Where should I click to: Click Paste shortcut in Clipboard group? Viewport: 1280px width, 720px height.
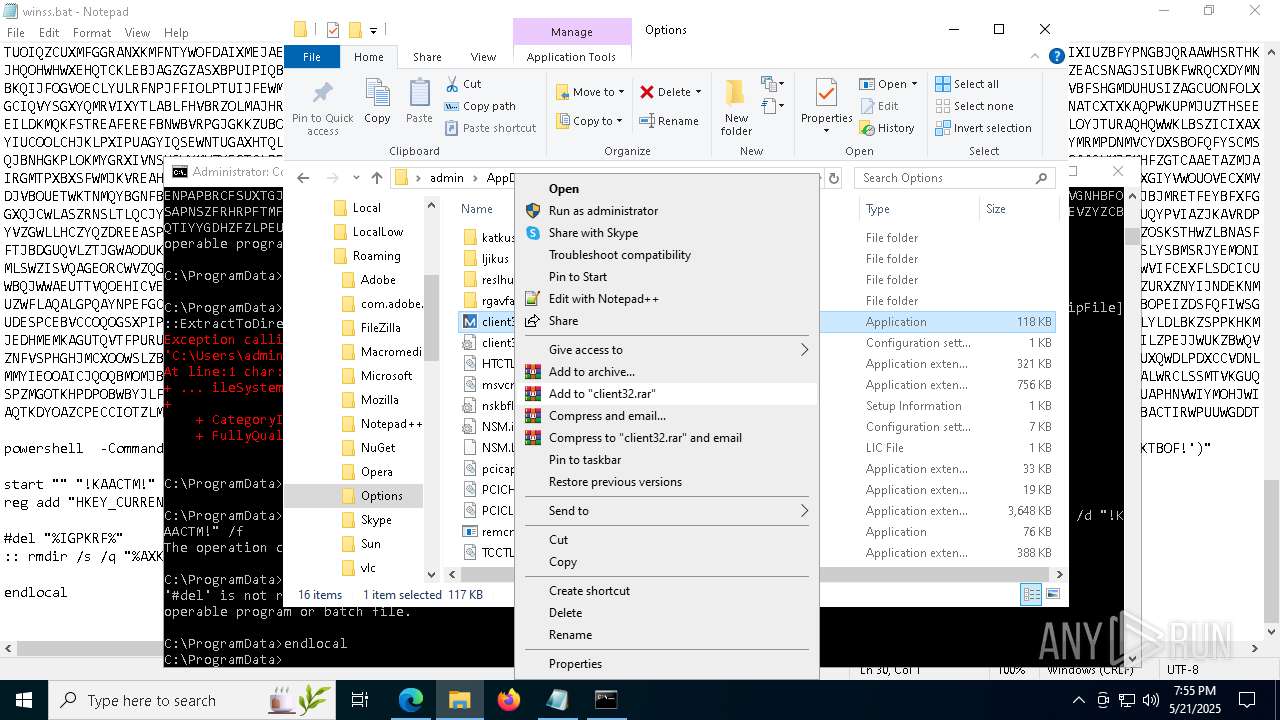490,128
